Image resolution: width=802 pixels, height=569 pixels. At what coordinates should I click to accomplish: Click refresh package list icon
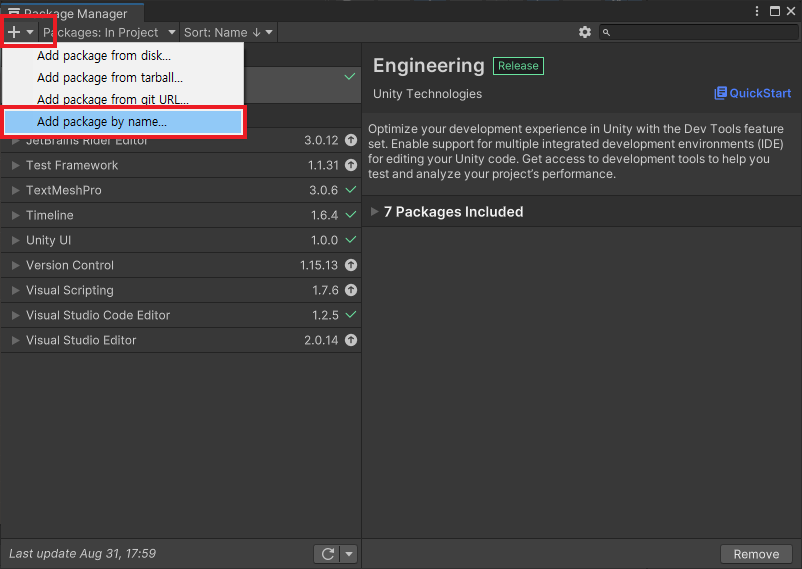pos(328,554)
